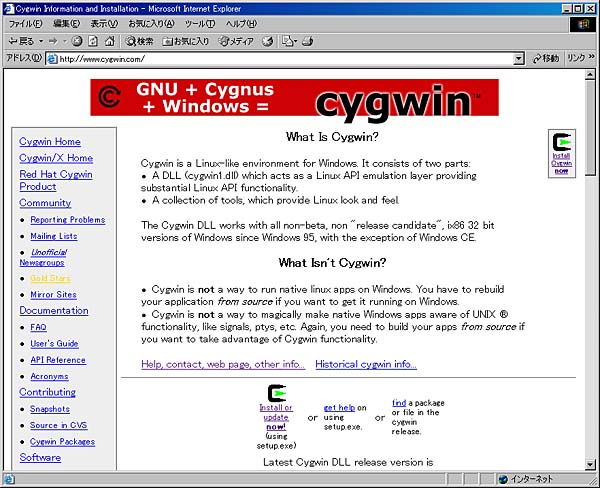Screen dimensions: 600x488
Task: Open the Acronyms link
Action: (49, 377)
